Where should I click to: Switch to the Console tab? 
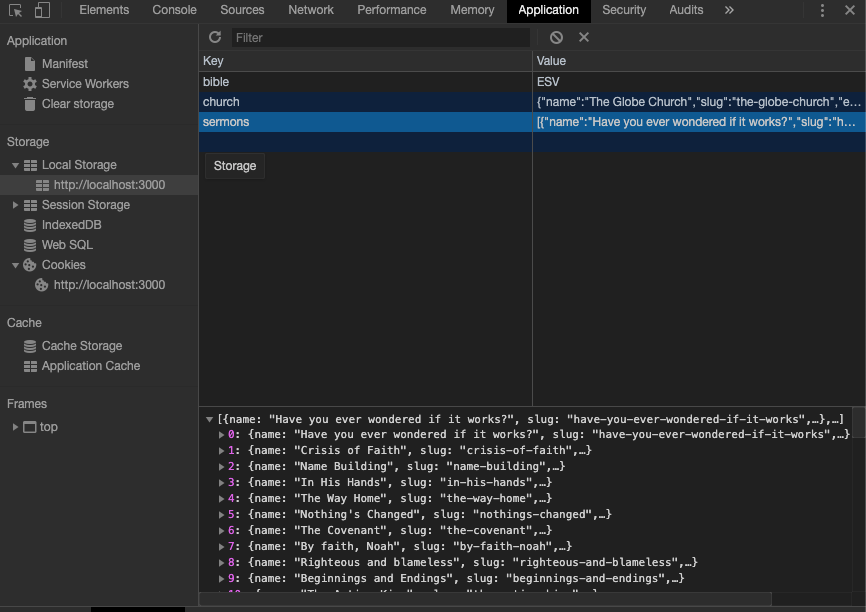175,10
